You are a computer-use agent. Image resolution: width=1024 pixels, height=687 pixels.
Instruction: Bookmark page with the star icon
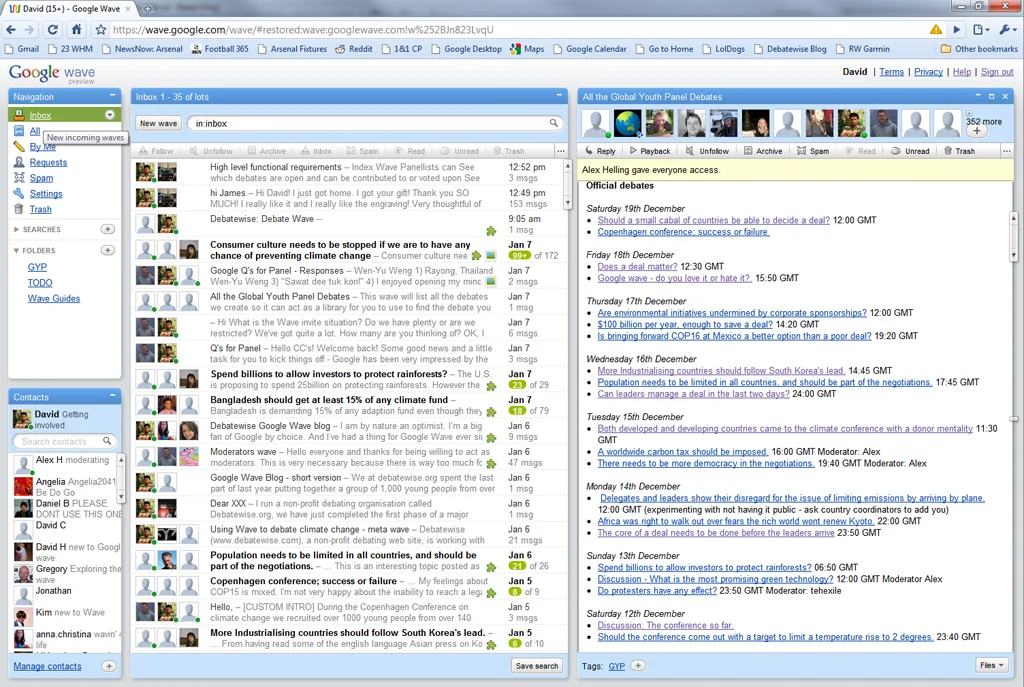point(101,29)
